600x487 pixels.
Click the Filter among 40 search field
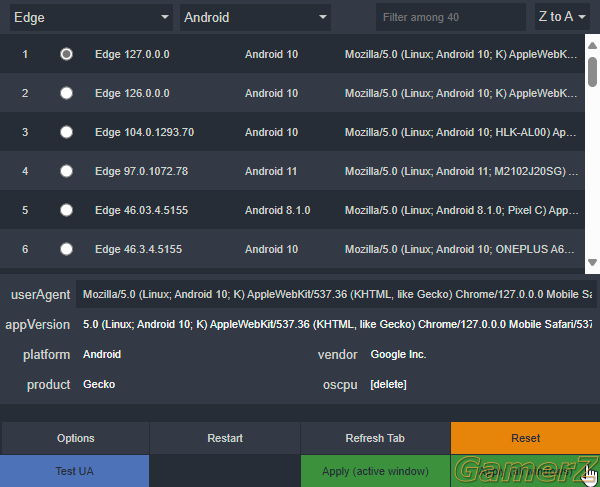tap(451, 17)
